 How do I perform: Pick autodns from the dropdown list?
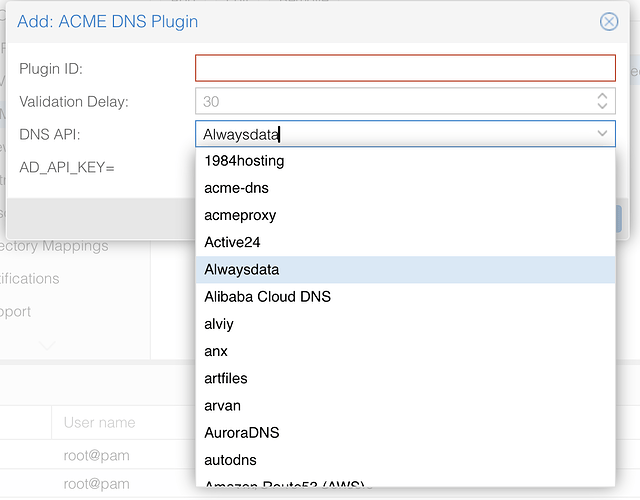405,460
